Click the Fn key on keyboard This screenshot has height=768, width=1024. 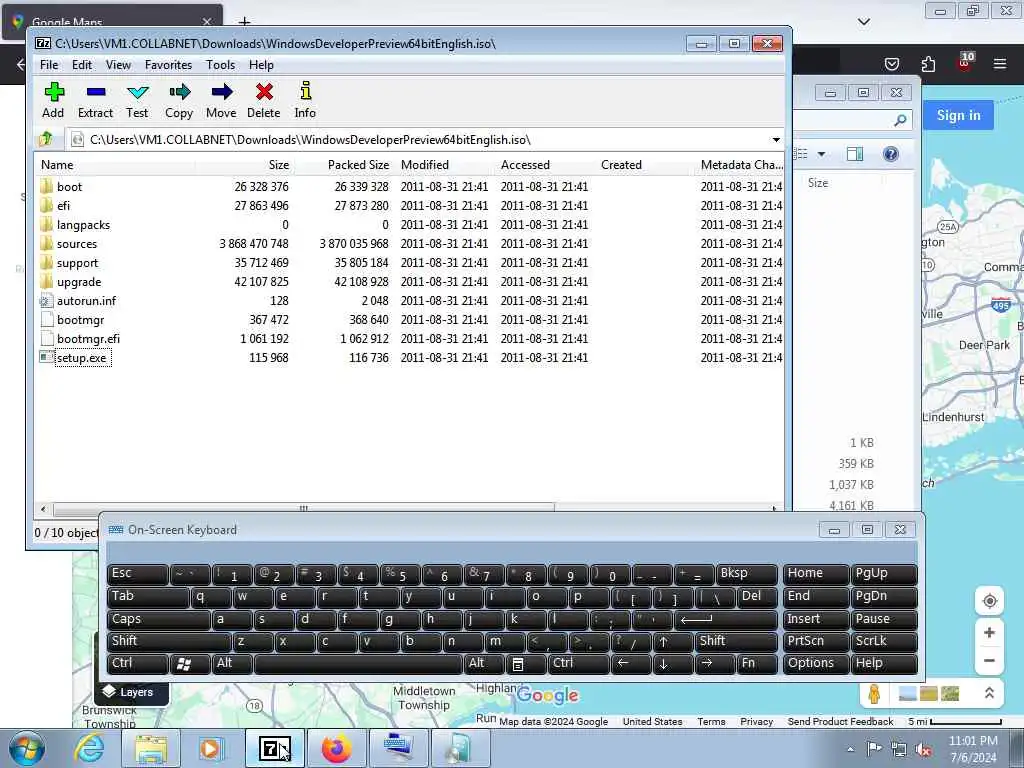(x=757, y=664)
